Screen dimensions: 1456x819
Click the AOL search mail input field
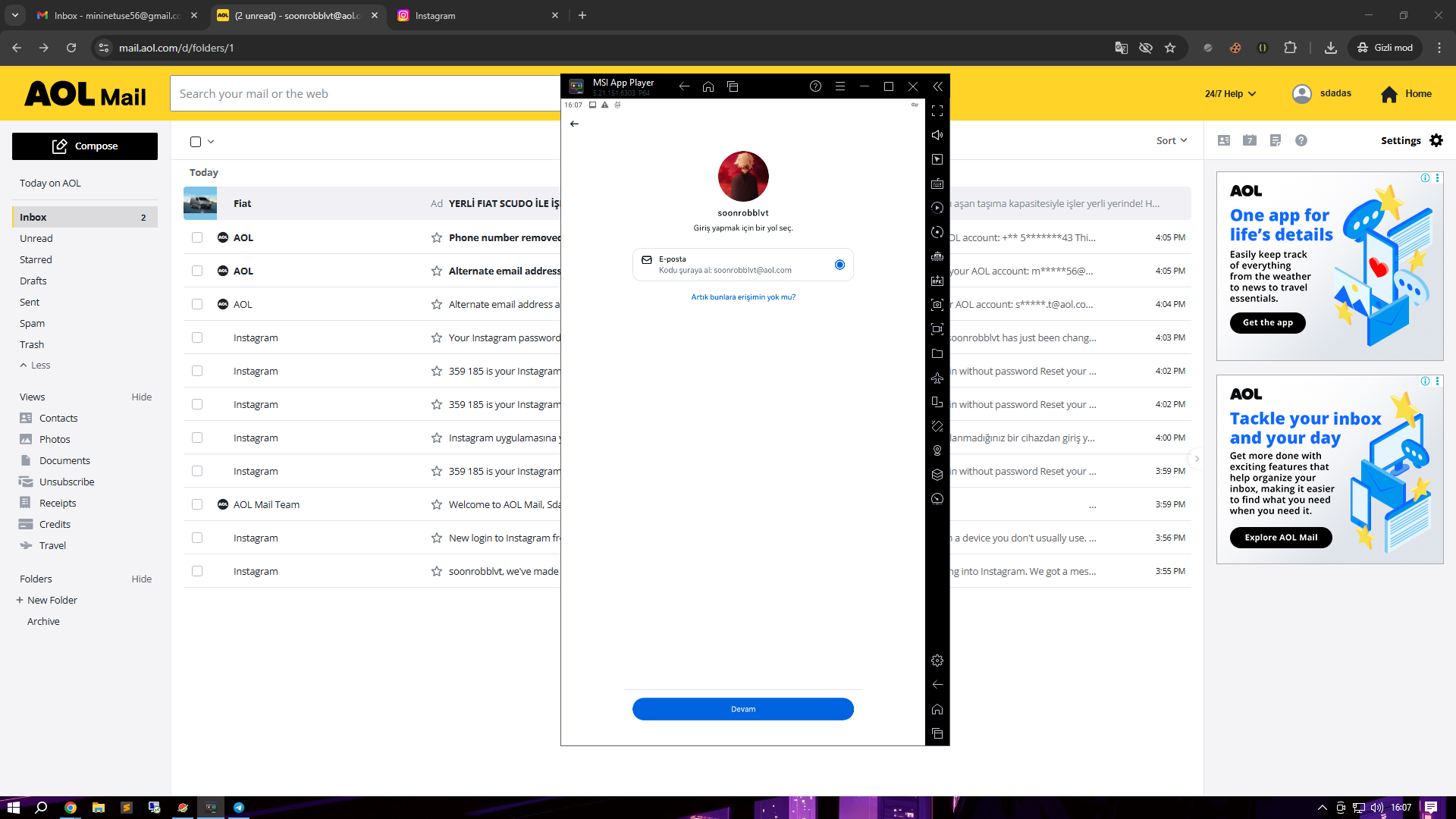click(366, 93)
